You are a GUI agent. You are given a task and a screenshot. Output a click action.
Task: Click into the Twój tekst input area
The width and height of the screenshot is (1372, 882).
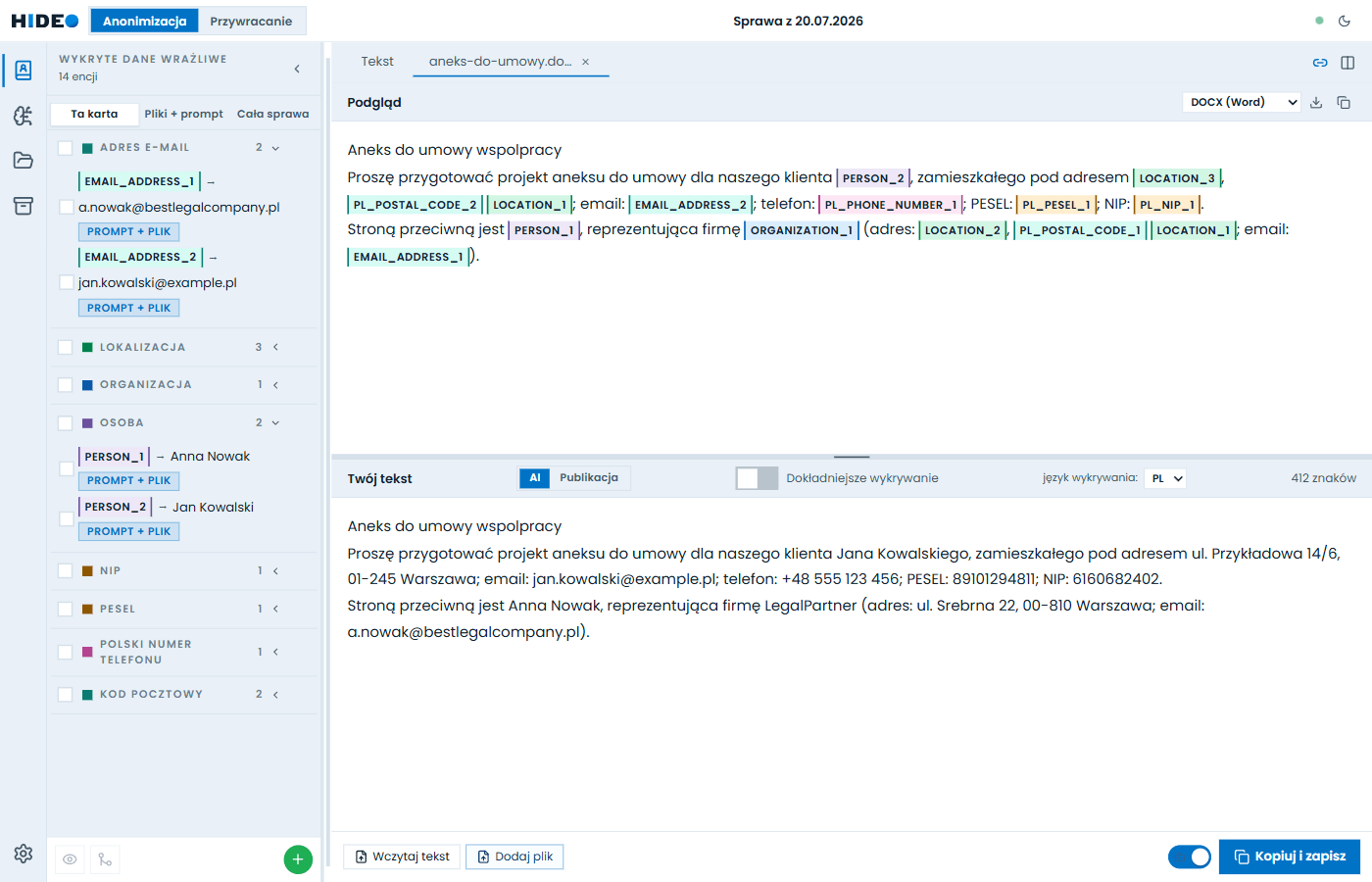(851, 664)
